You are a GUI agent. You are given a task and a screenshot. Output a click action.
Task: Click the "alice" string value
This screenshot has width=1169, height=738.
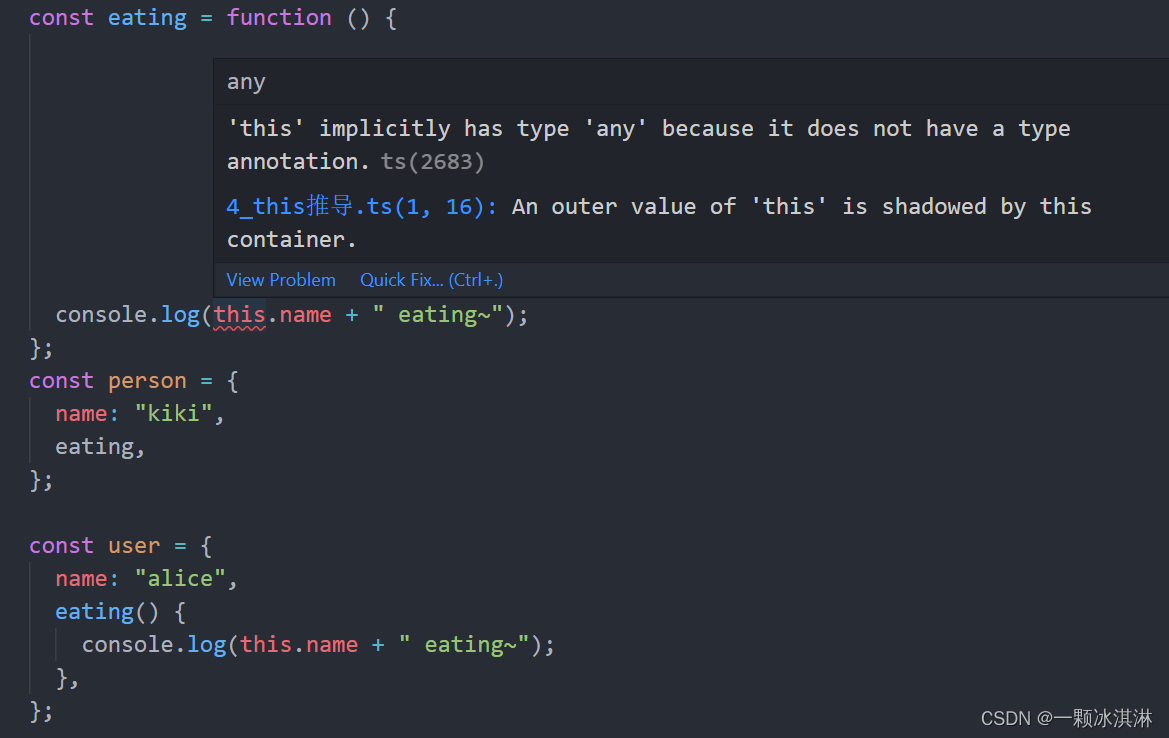180,578
